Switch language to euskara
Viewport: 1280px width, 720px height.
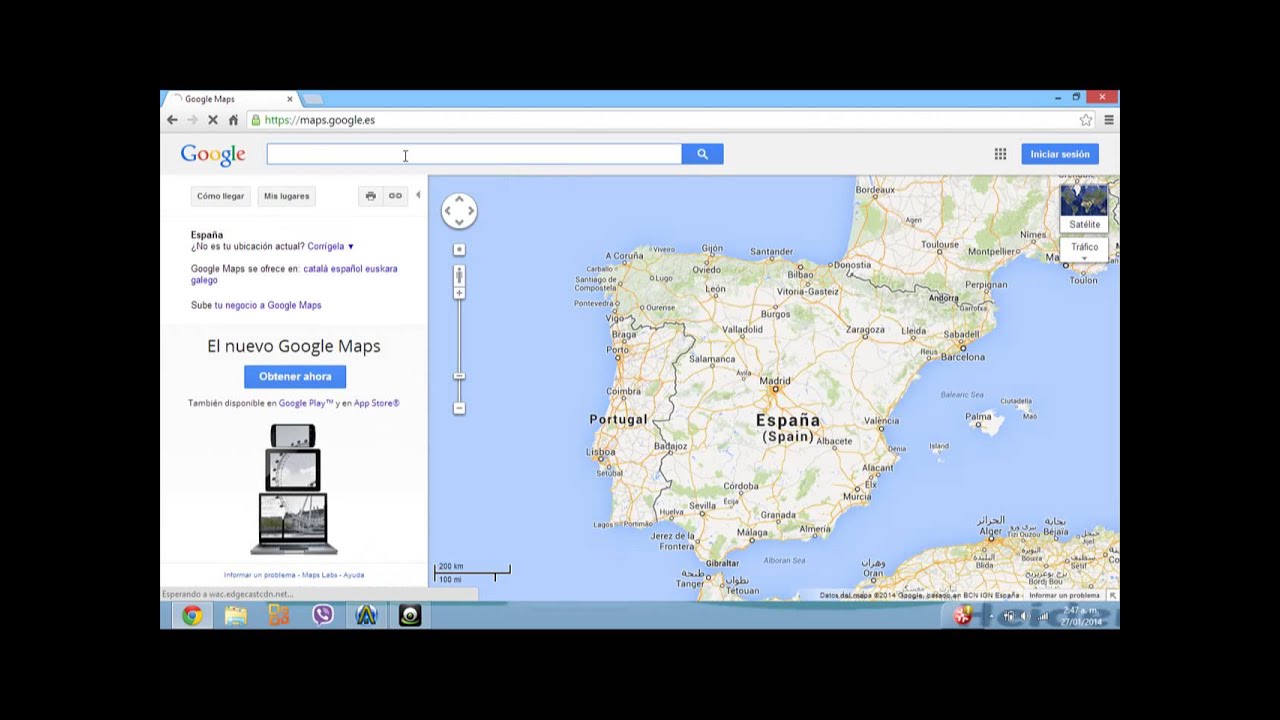click(x=383, y=269)
